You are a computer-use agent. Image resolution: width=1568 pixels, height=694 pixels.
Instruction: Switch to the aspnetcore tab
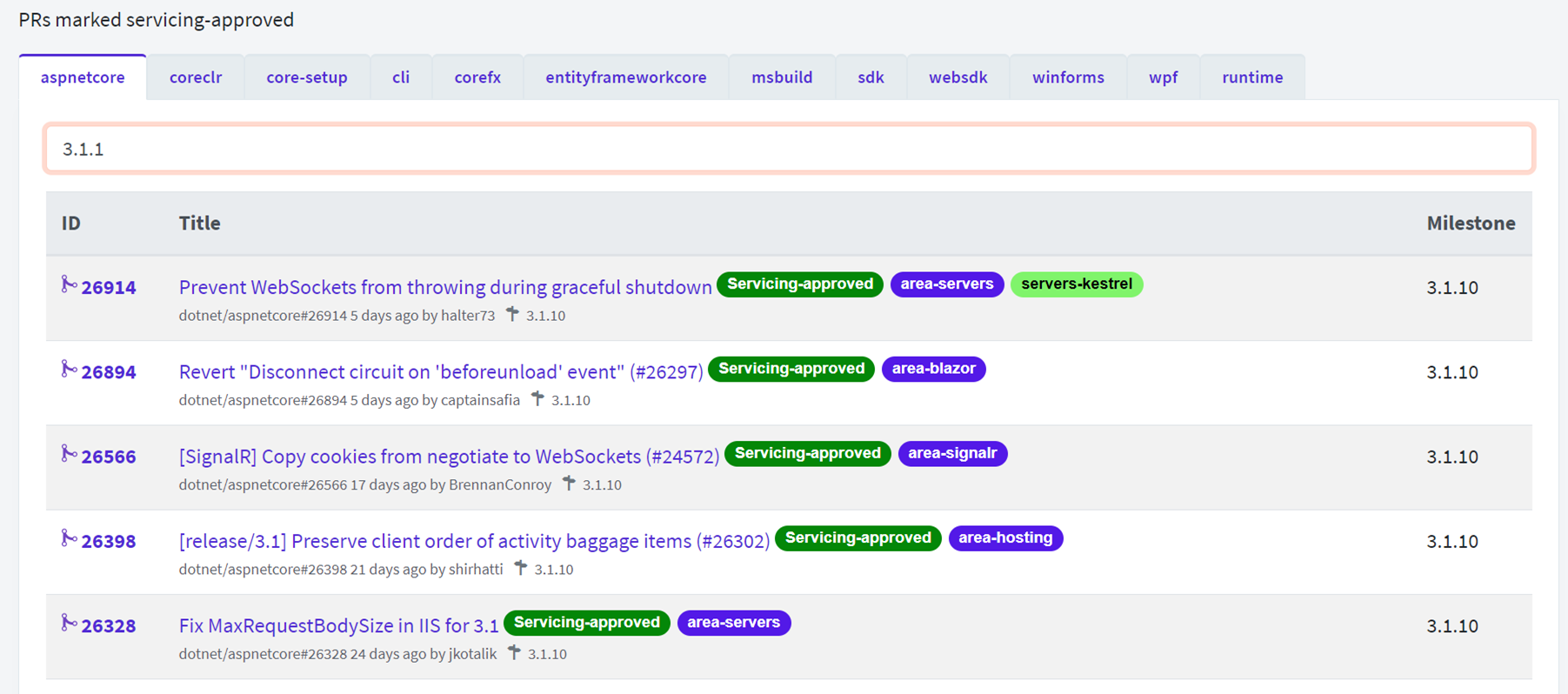pyautogui.click(x=83, y=77)
